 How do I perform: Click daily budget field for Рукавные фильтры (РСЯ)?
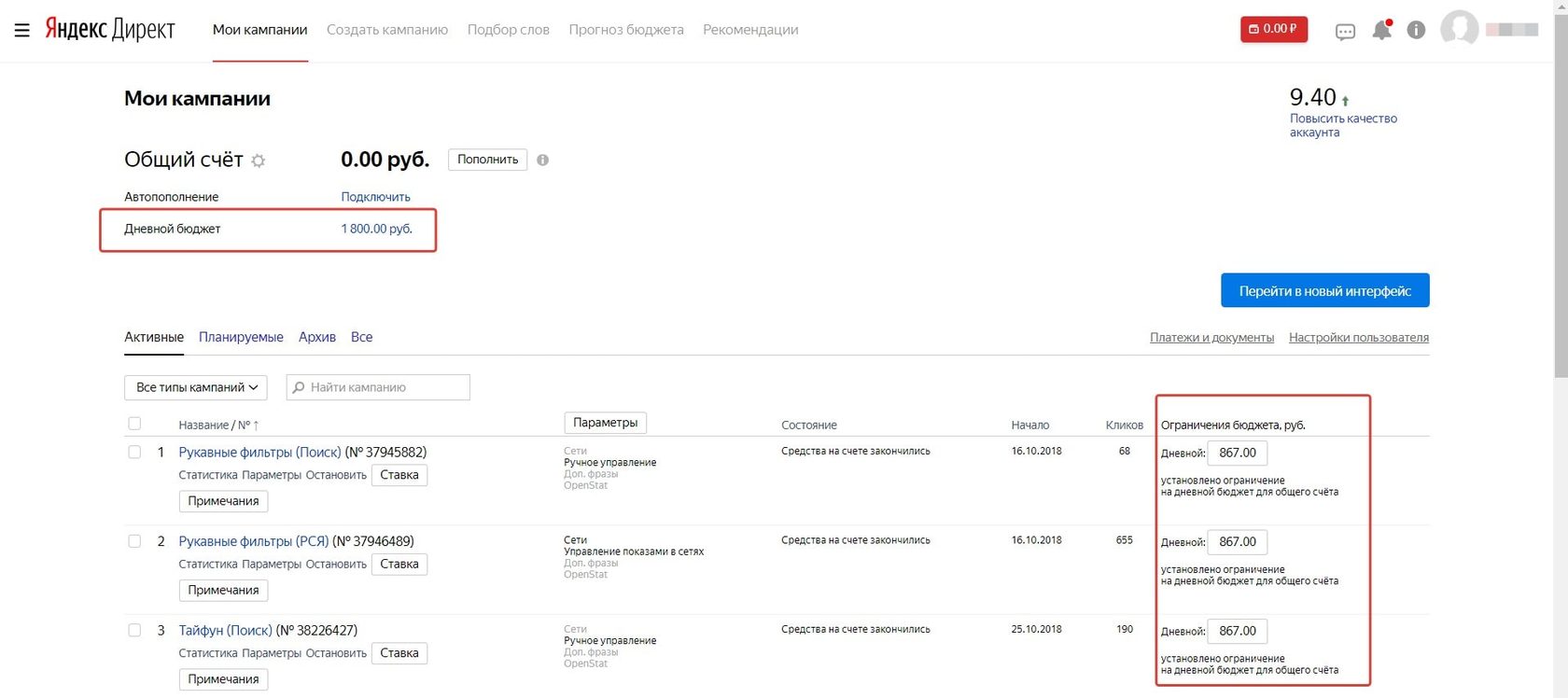[1238, 542]
